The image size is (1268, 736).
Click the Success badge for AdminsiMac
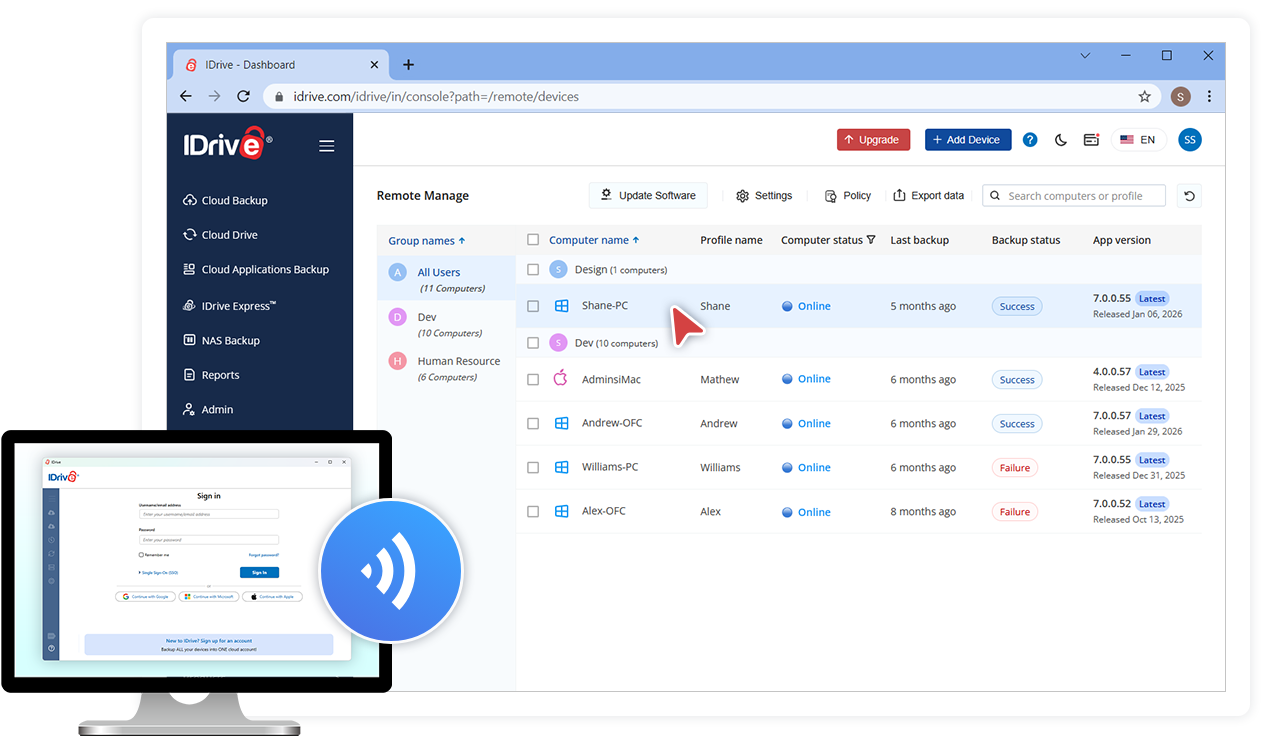coord(1017,379)
